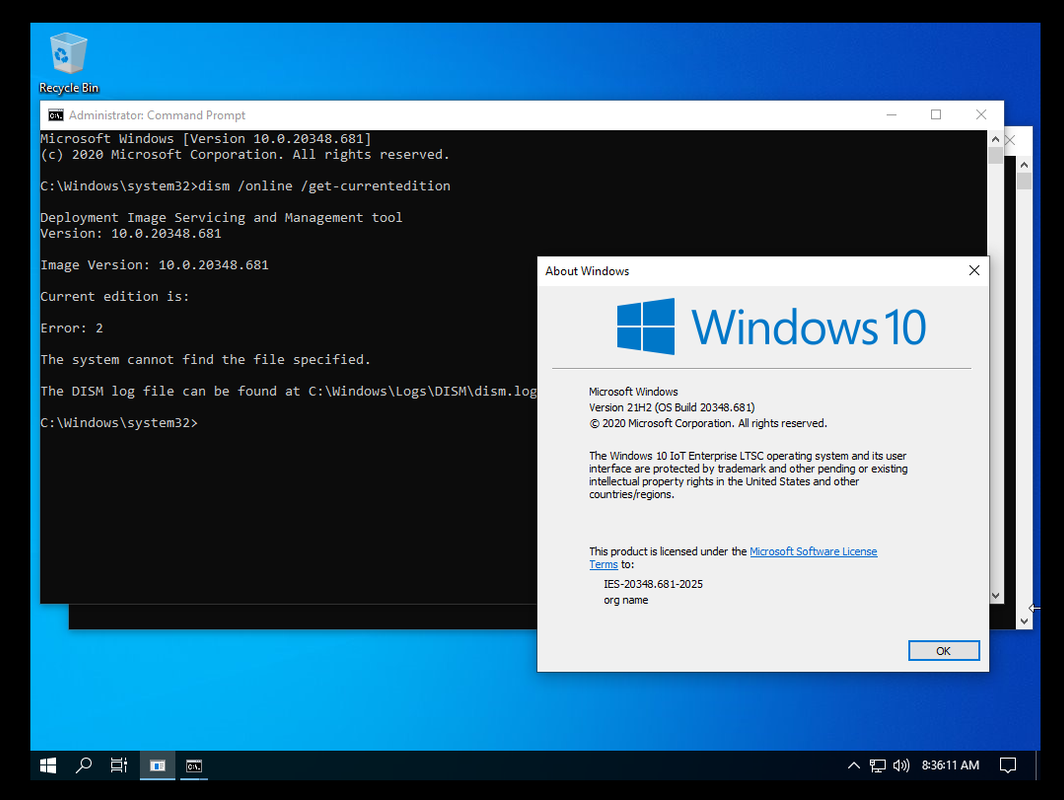Minimize the Command Prompt window
The width and height of the screenshot is (1064, 800).
pos(892,115)
